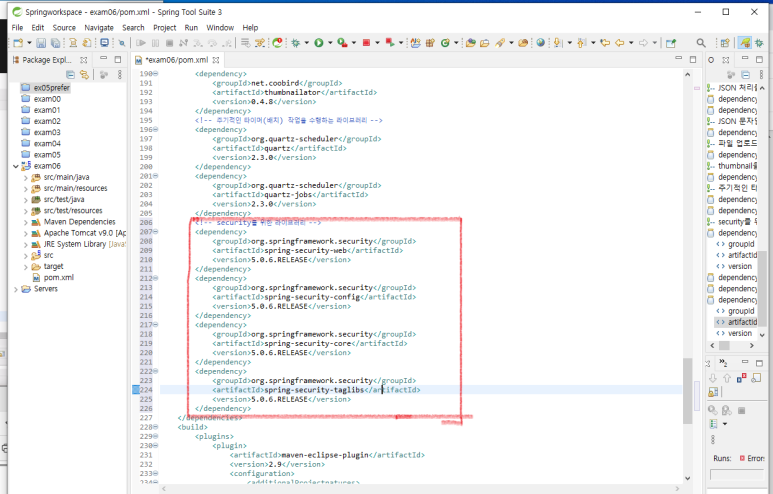Open the Run button dropdown arrow
This screenshot has width=773, height=494.
(x=330, y=43)
